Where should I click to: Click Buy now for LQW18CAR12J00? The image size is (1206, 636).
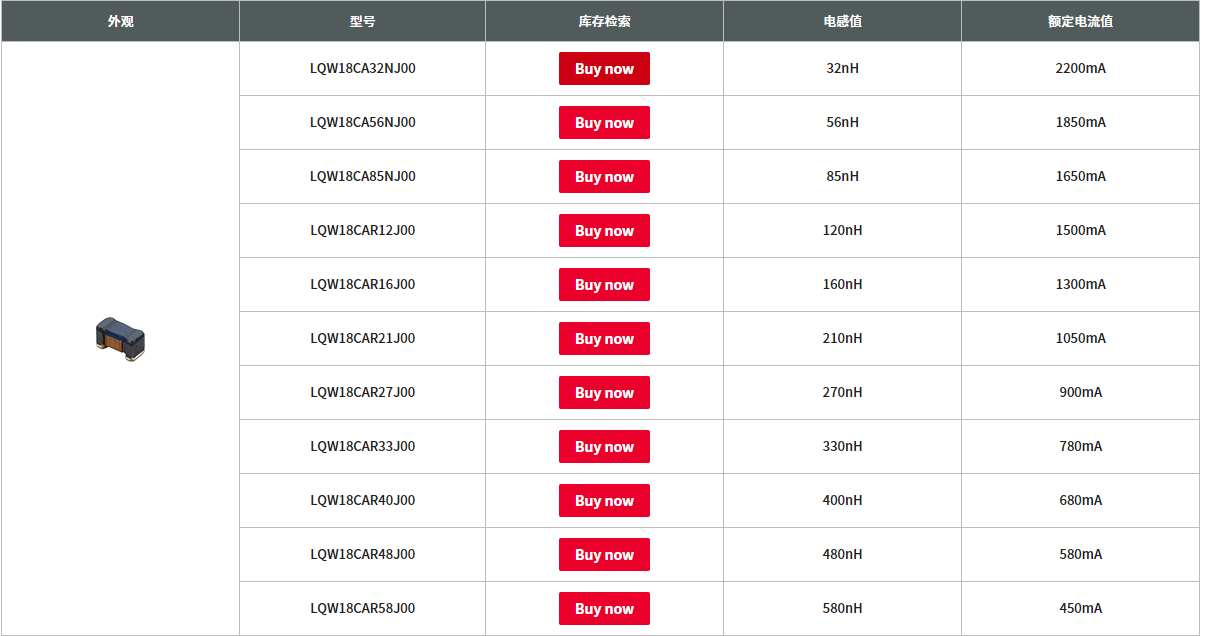click(604, 231)
